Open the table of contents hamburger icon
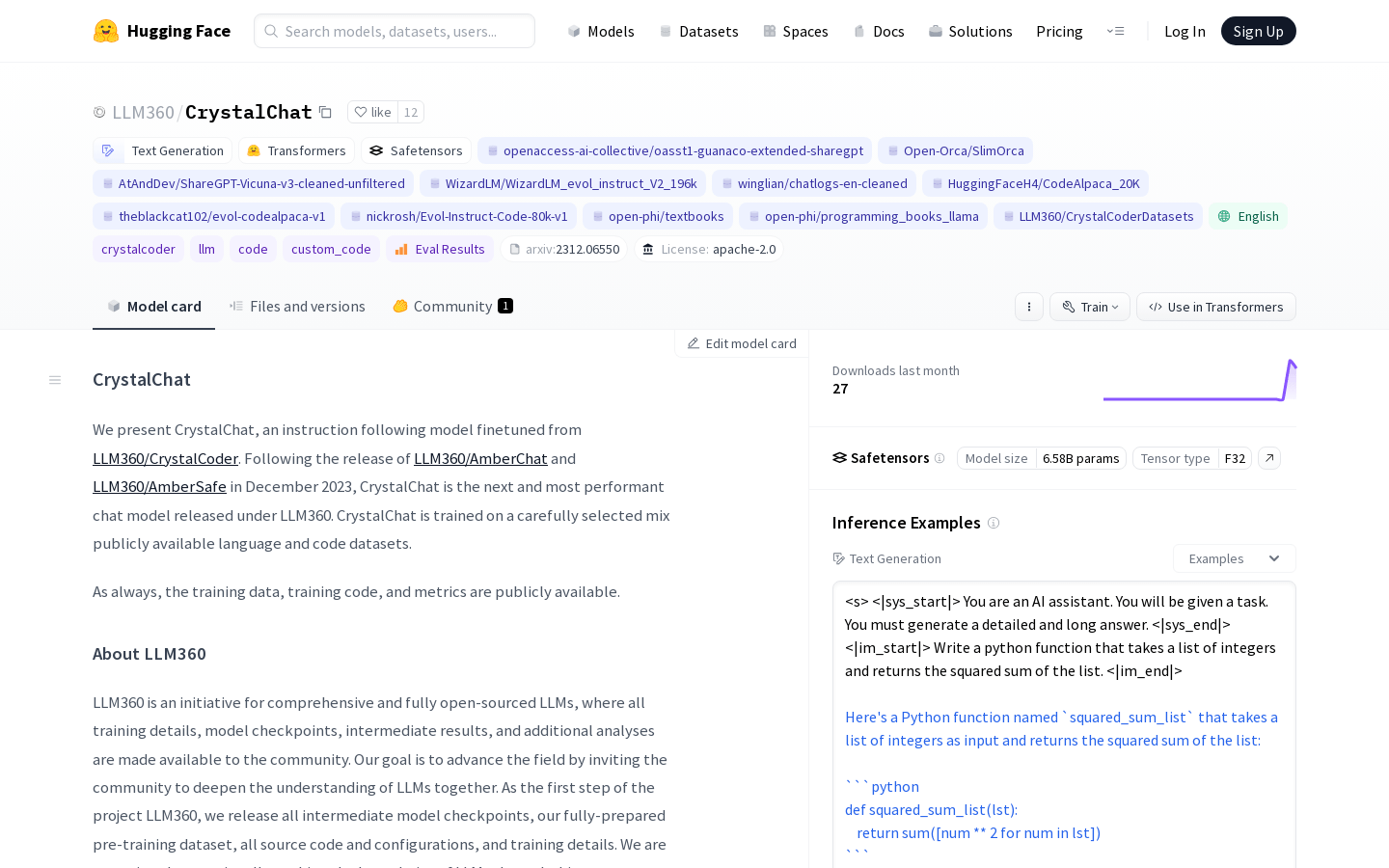This screenshot has width=1389, height=868. coord(55,380)
